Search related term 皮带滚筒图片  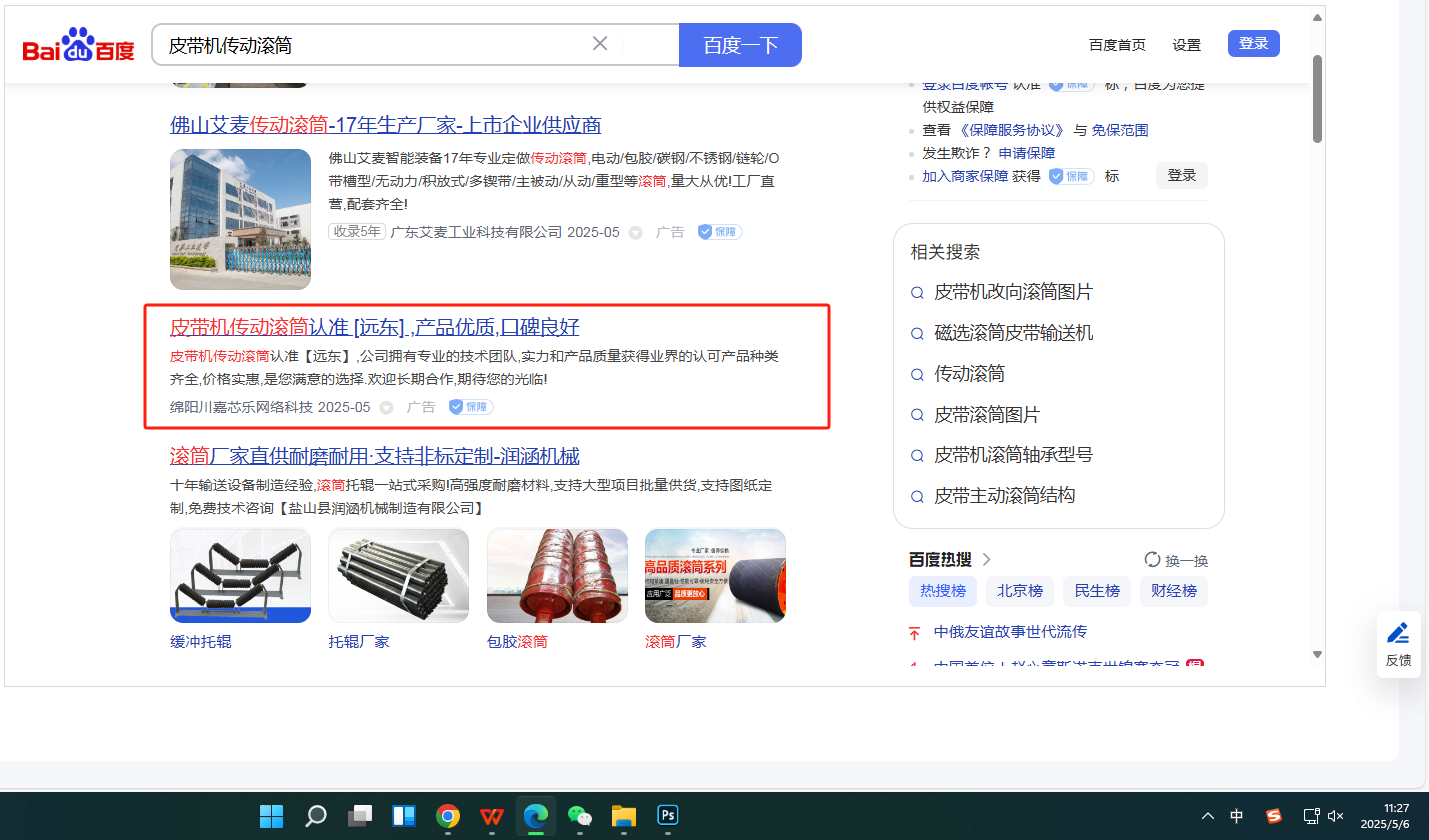(987, 415)
